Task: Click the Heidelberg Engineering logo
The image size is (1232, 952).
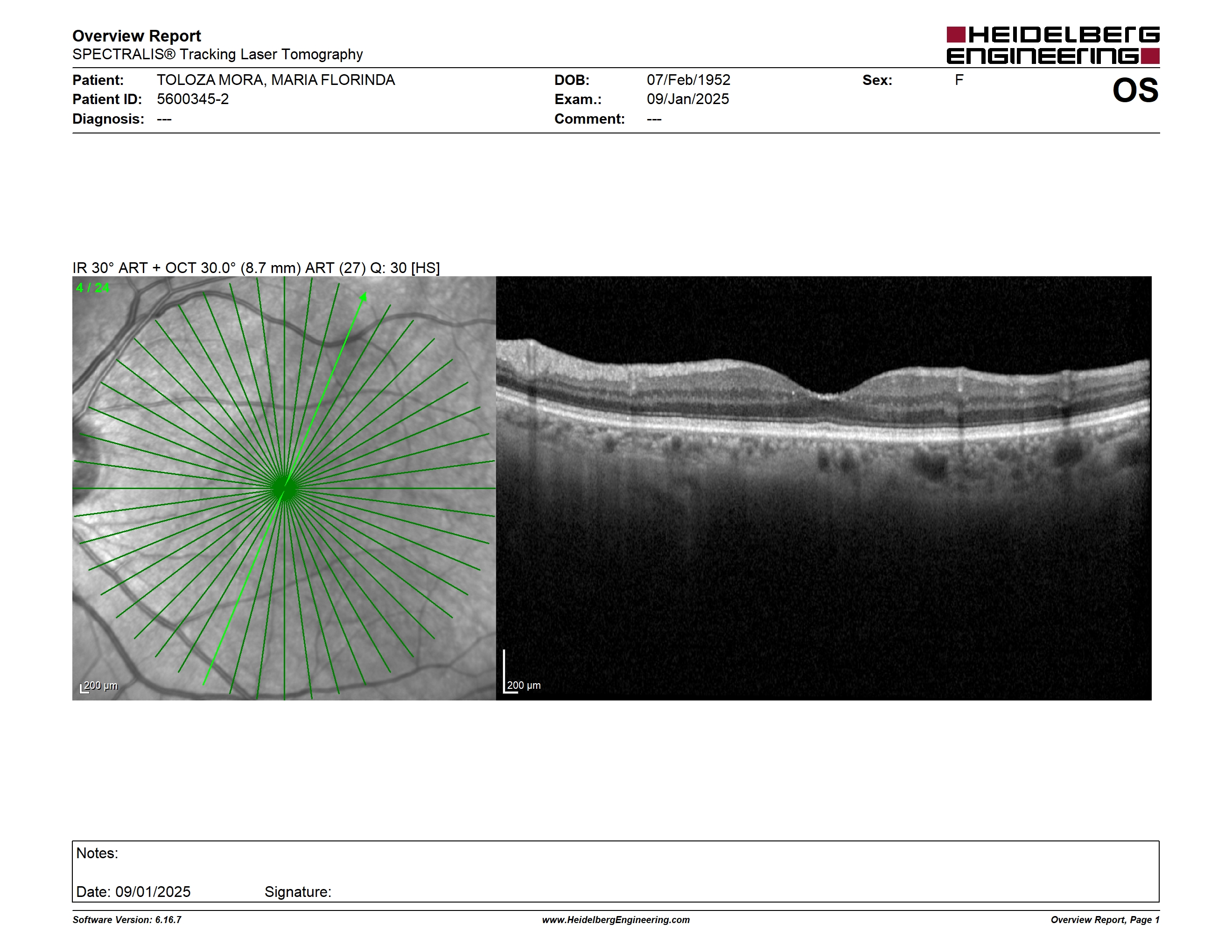Action: click(1053, 45)
